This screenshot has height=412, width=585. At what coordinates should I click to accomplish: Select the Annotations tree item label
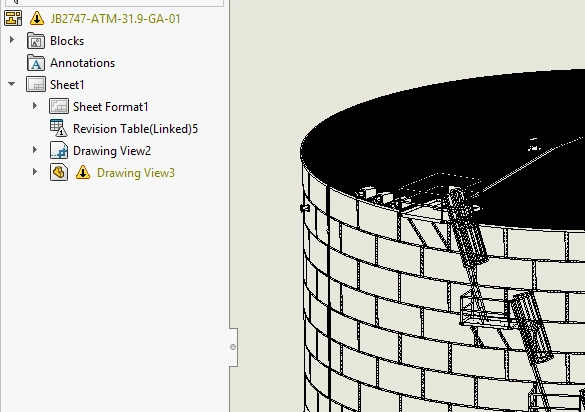(x=82, y=63)
